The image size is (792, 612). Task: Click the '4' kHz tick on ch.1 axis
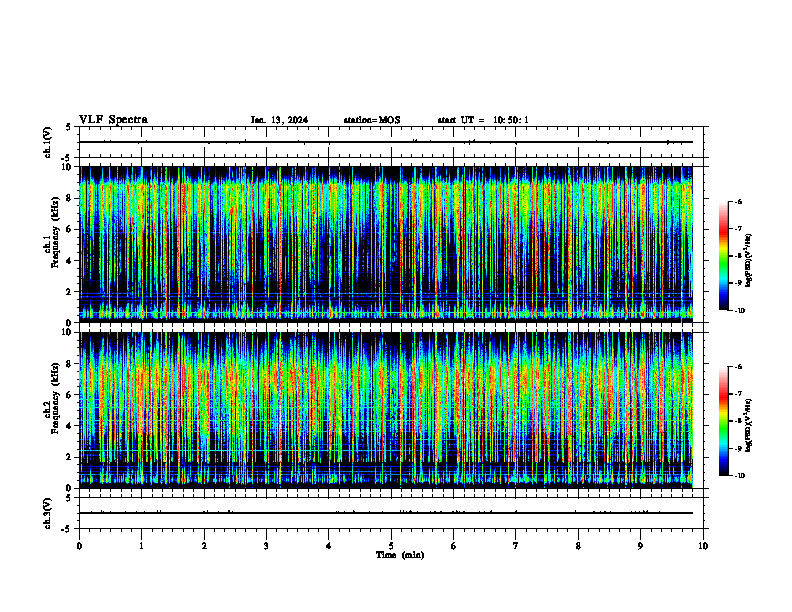click(70, 261)
